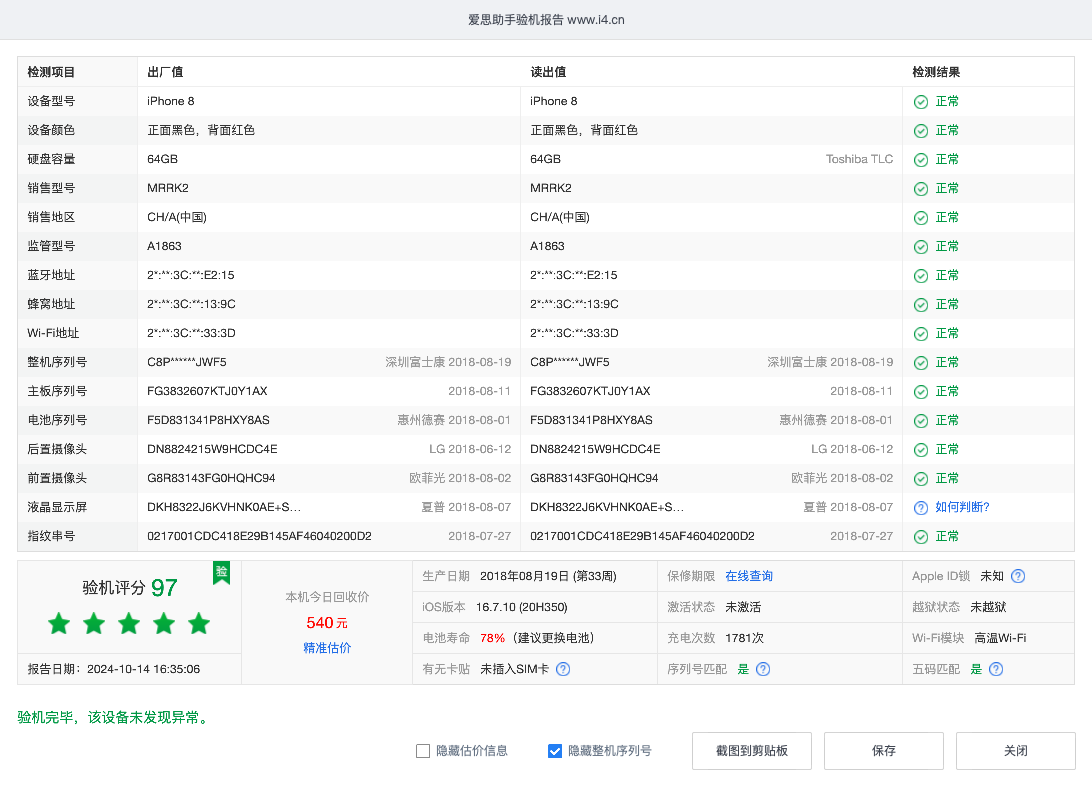The height and width of the screenshot is (786, 1092).
Task: Click the 激活状态 未激活 value
Action: [743, 607]
